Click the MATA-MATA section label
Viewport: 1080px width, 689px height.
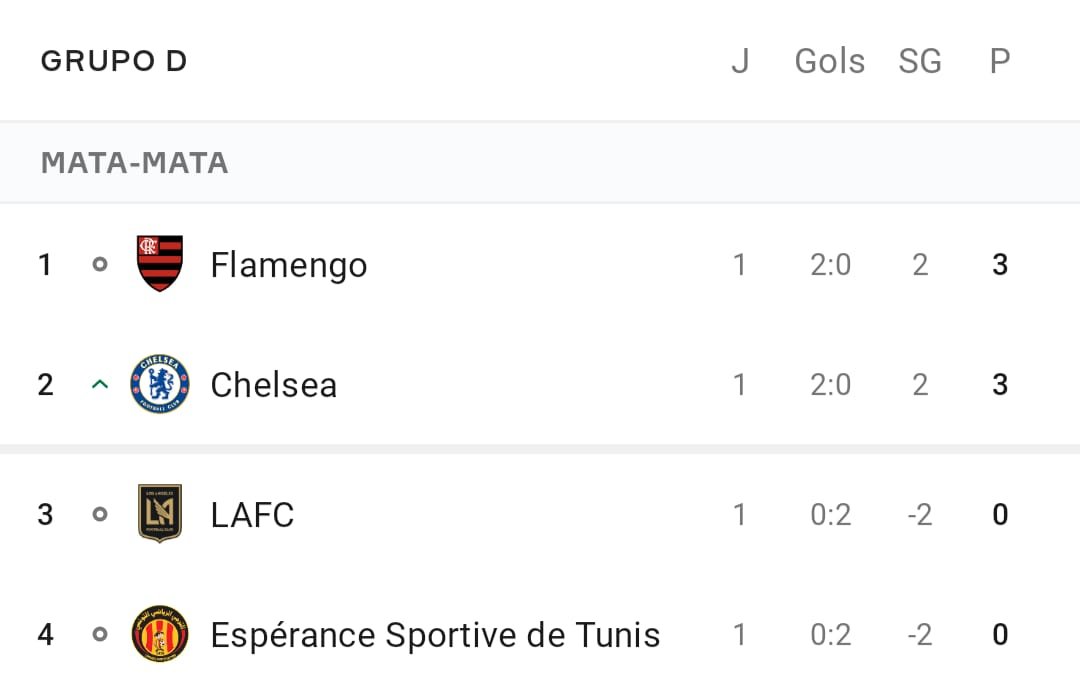134,163
